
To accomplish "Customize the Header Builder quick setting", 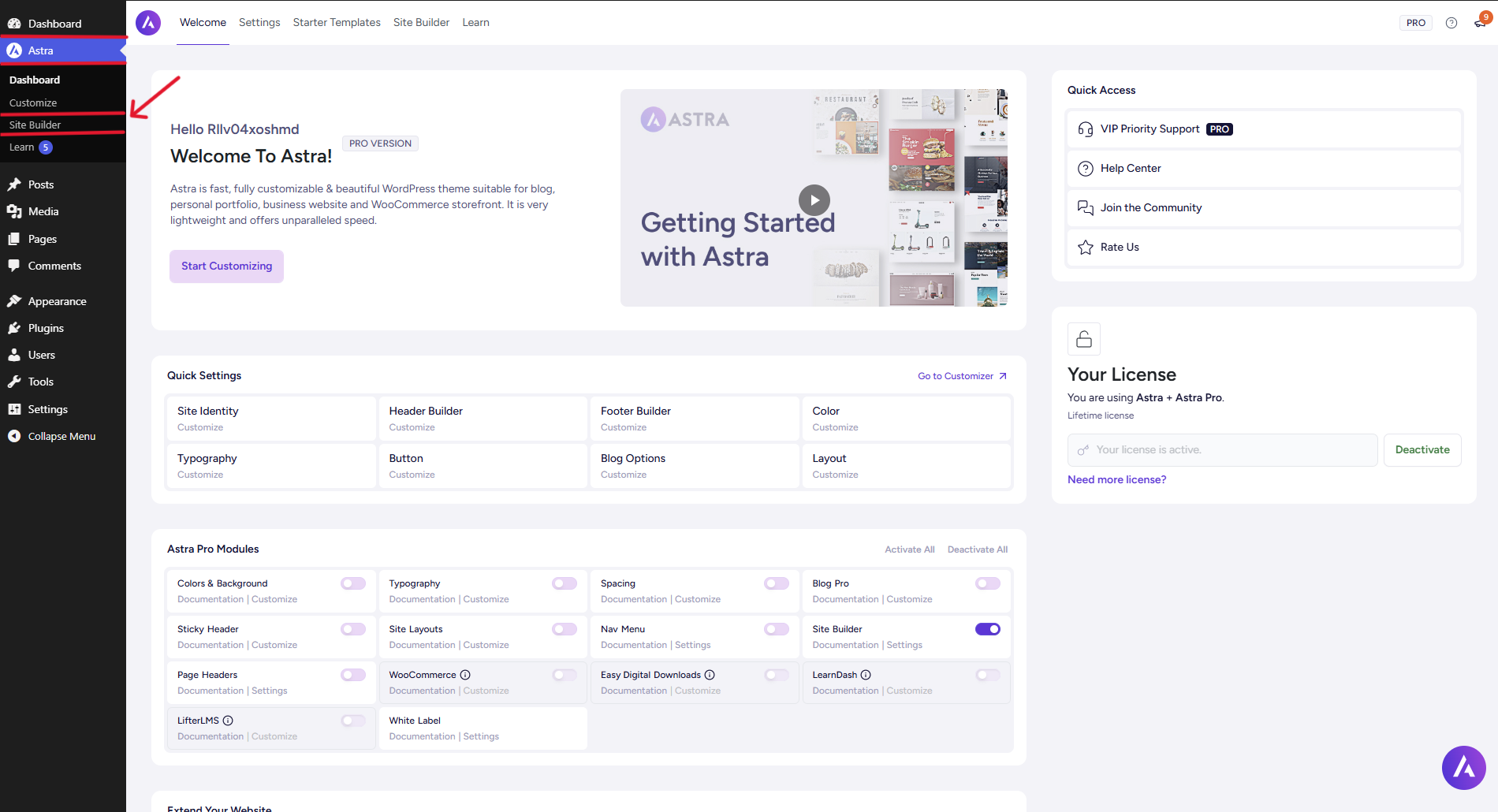I will [x=412, y=427].
